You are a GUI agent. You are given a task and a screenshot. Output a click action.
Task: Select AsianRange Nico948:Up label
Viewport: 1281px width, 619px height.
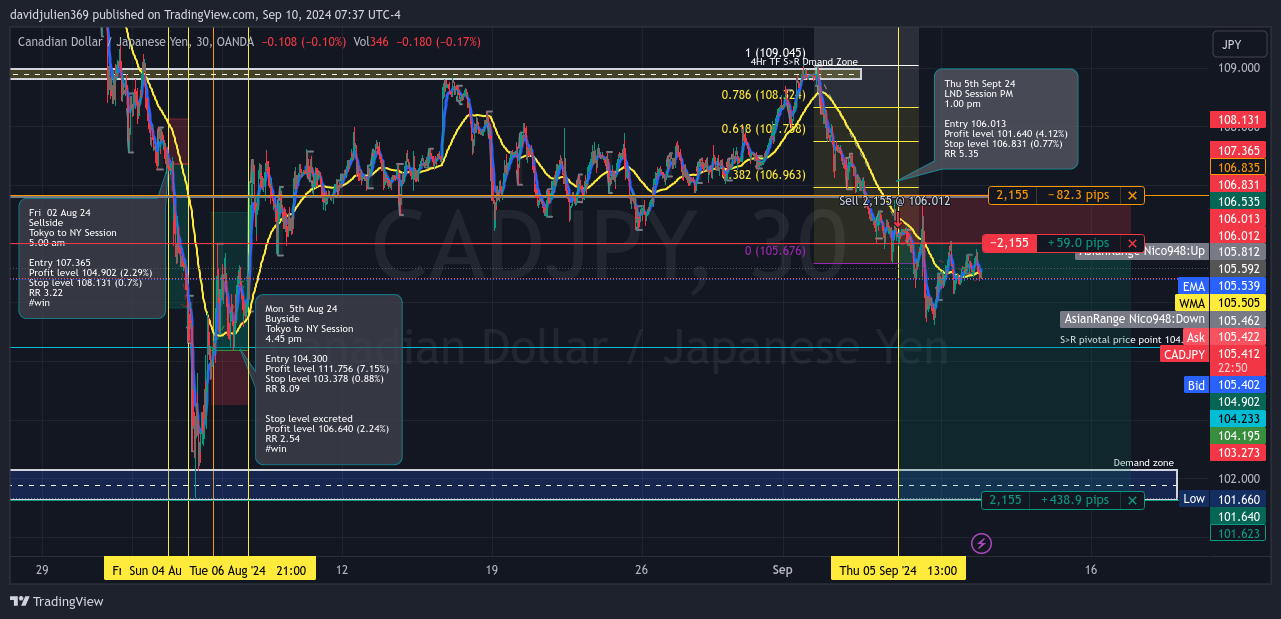coord(1141,251)
